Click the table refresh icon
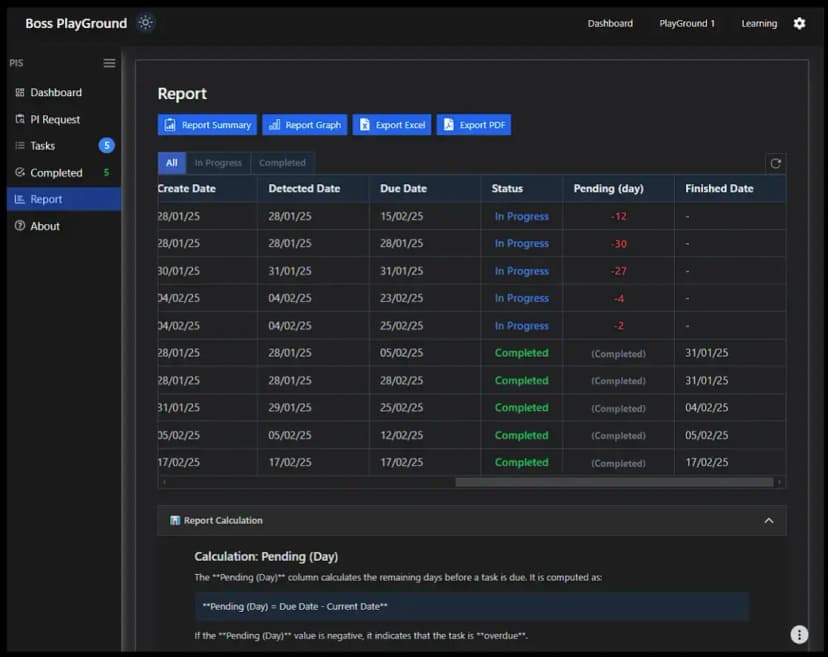 [x=775, y=163]
